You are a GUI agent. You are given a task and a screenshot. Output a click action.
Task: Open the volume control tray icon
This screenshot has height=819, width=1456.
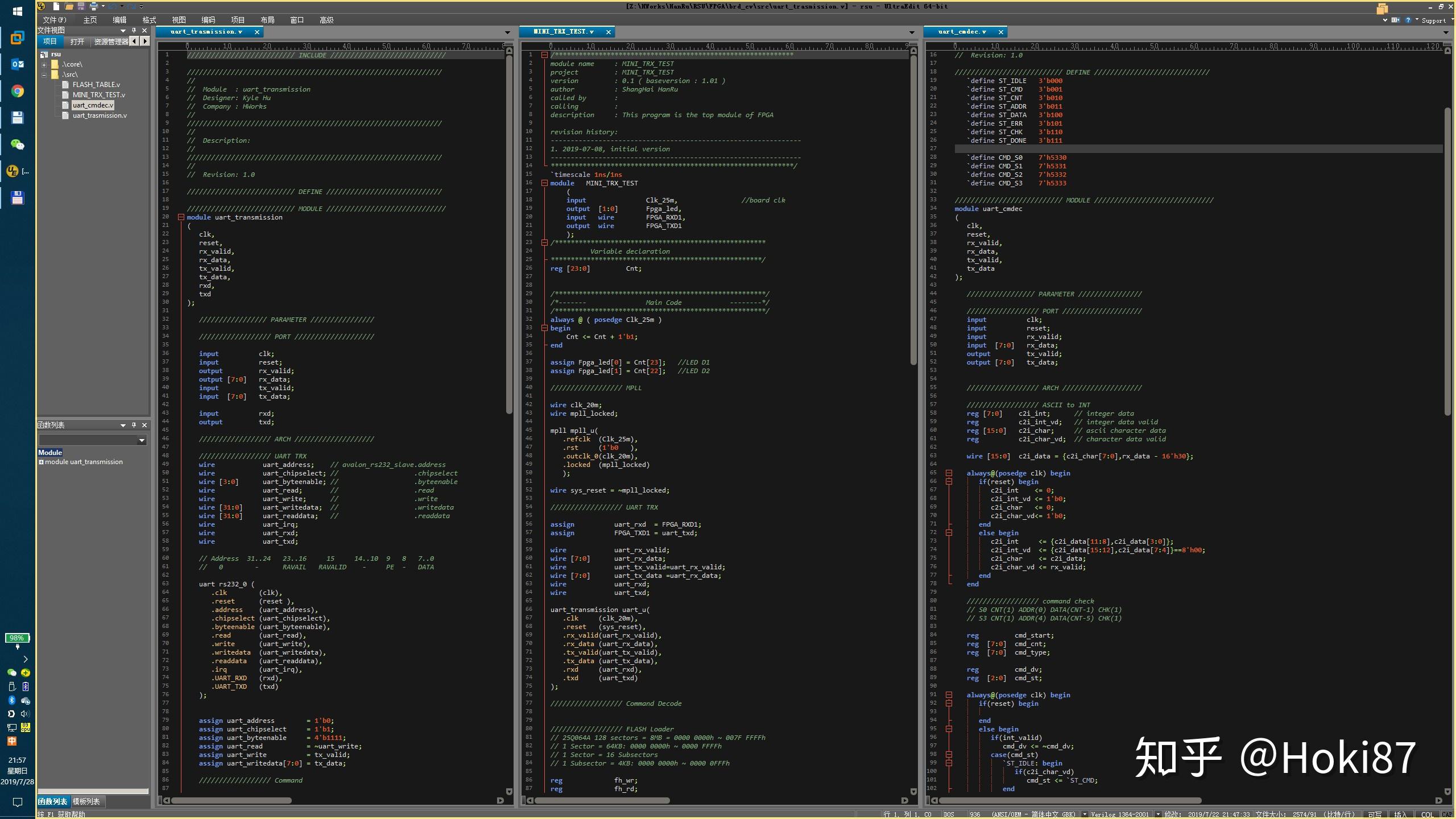click(x=25, y=714)
